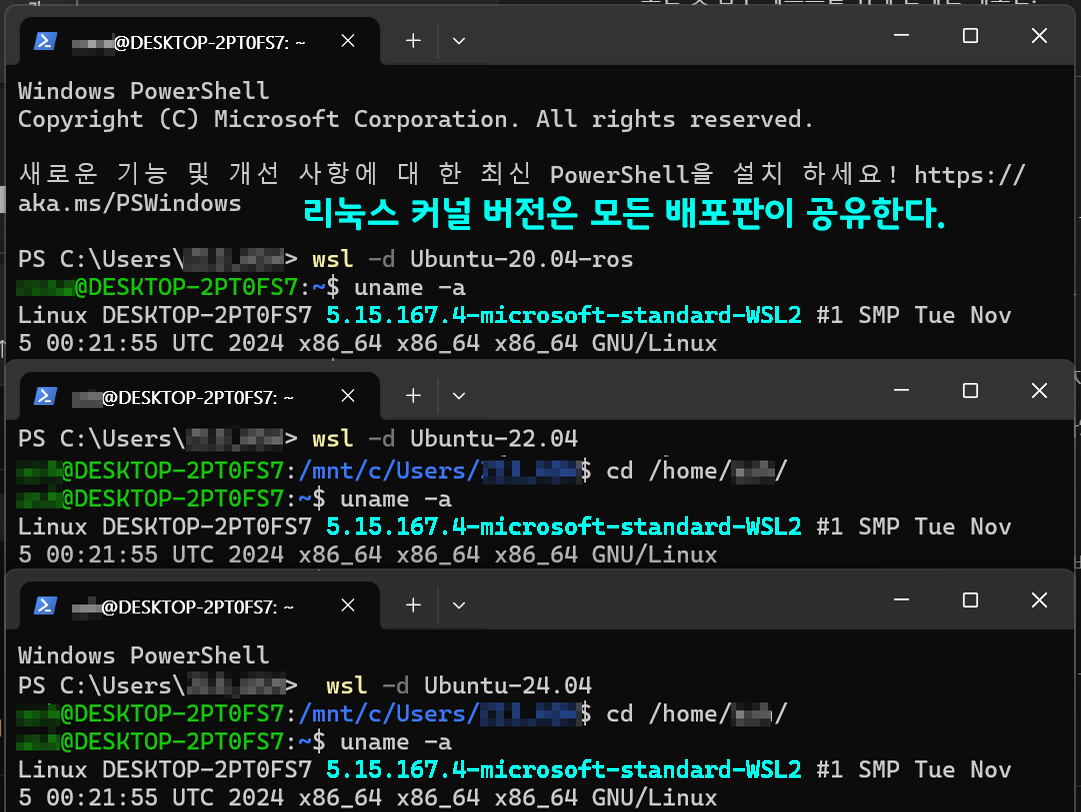The image size is (1081, 812).
Task: Select the bottom terminal's @DESKTOP-2PT0FS7 tab
Action: tap(199, 606)
